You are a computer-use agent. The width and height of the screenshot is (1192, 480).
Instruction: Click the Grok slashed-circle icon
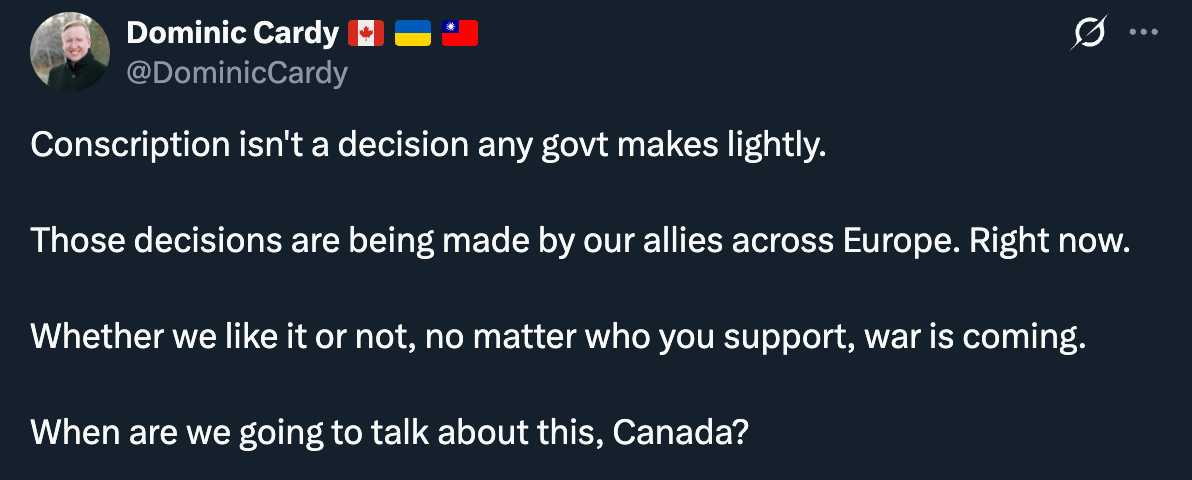click(x=1088, y=35)
